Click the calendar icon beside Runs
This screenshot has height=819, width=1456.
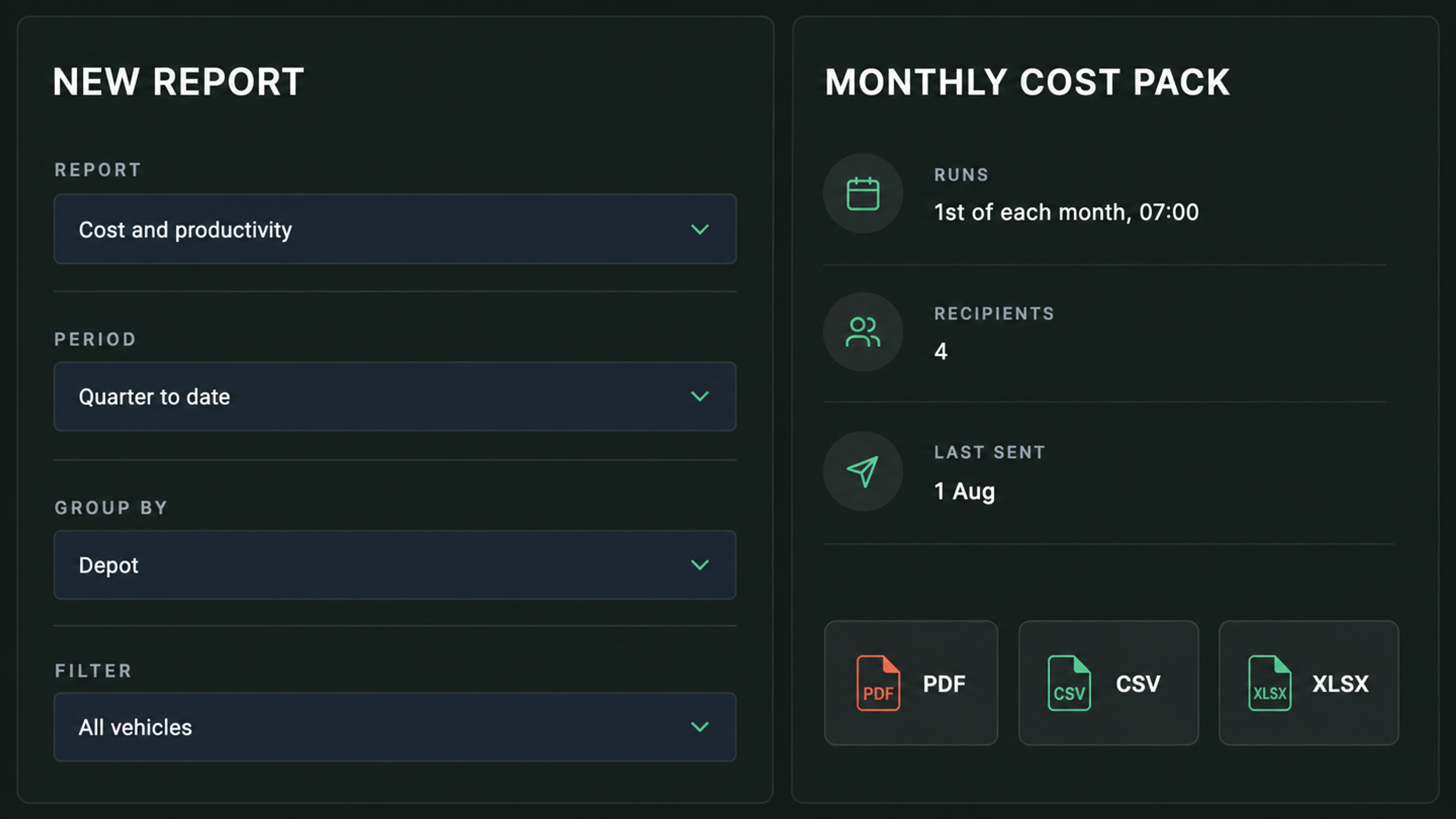click(863, 193)
